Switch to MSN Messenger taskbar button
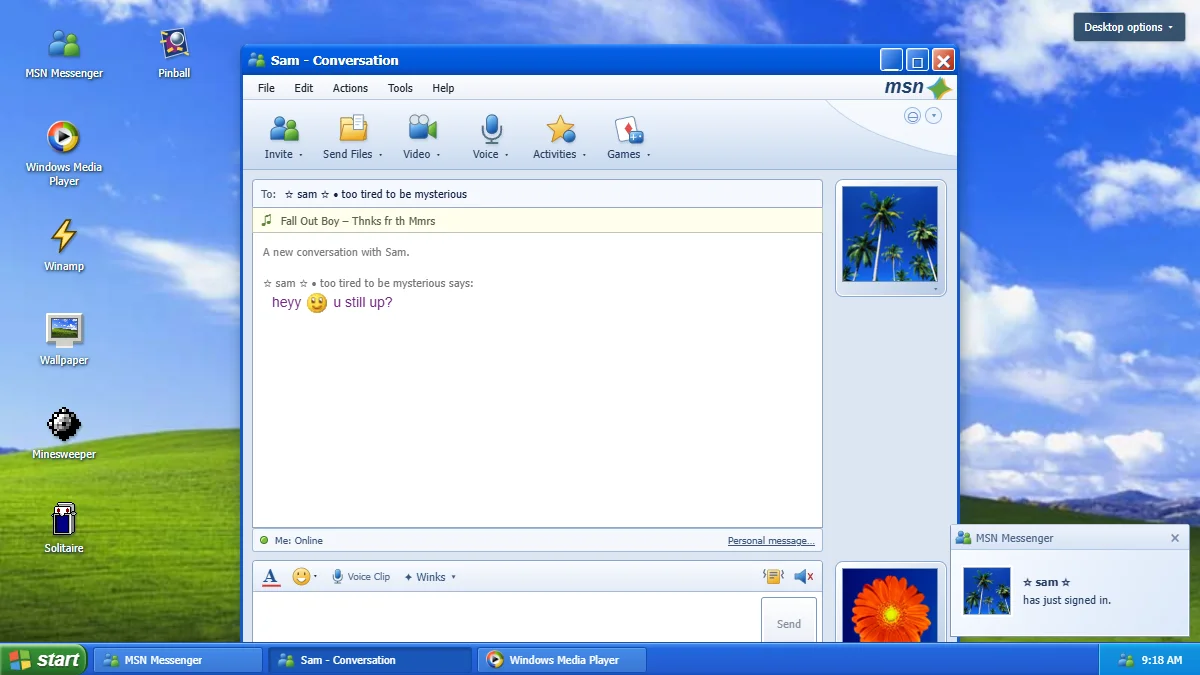 pyautogui.click(x=178, y=660)
